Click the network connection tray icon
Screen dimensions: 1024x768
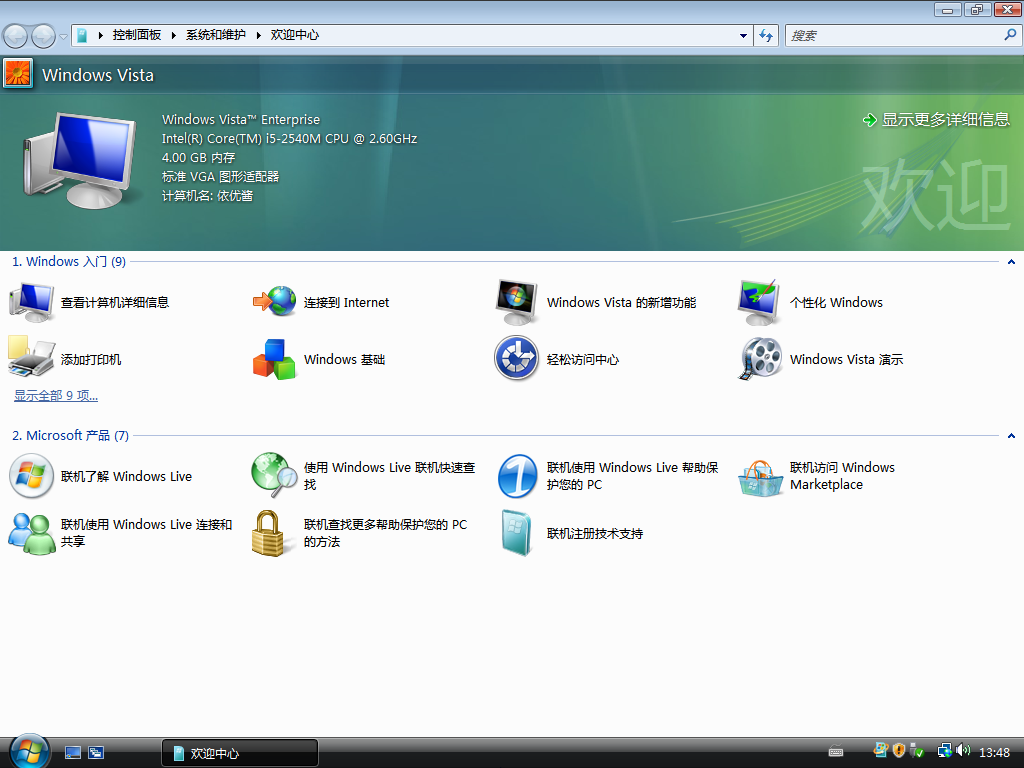(944, 751)
